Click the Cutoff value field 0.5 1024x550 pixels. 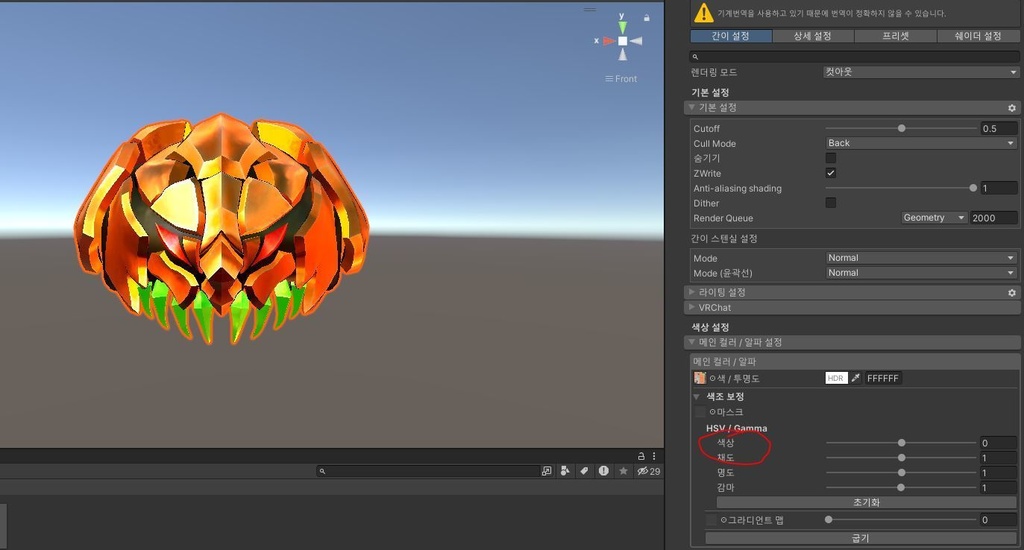(x=999, y=129)
